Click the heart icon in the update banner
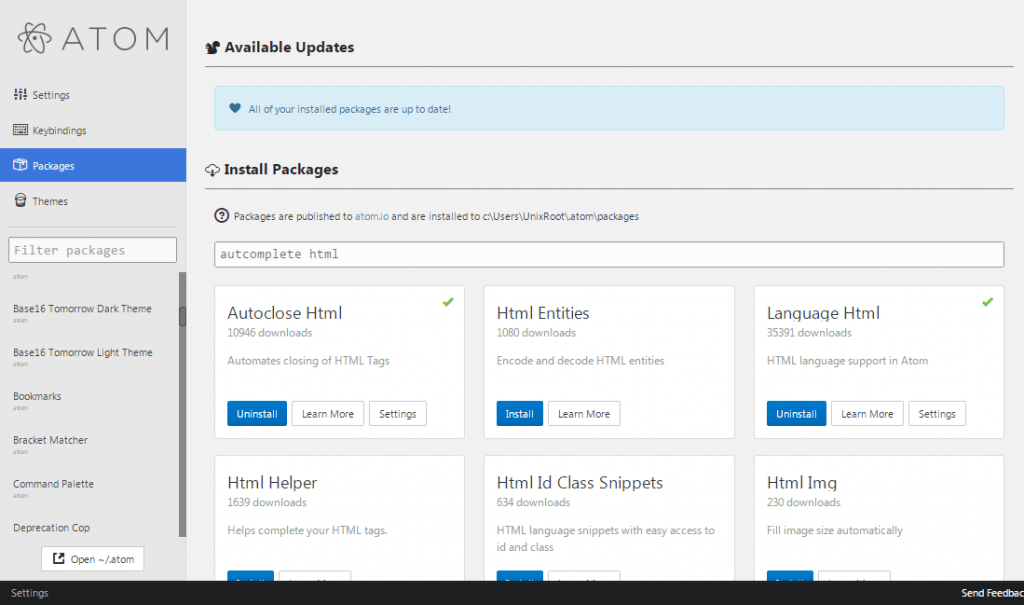 (234, 108)
